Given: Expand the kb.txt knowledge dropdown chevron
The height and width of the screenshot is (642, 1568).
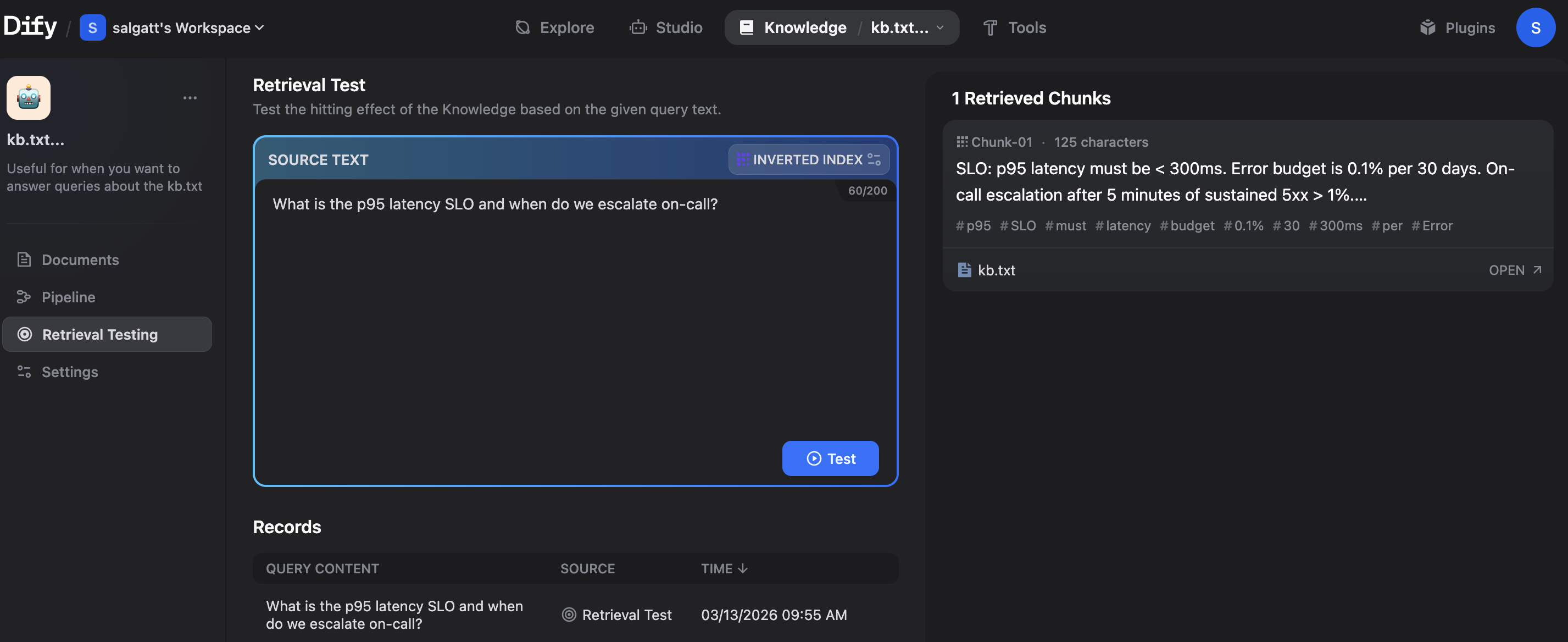Looking at the screenshot, I should coord(940,28).
